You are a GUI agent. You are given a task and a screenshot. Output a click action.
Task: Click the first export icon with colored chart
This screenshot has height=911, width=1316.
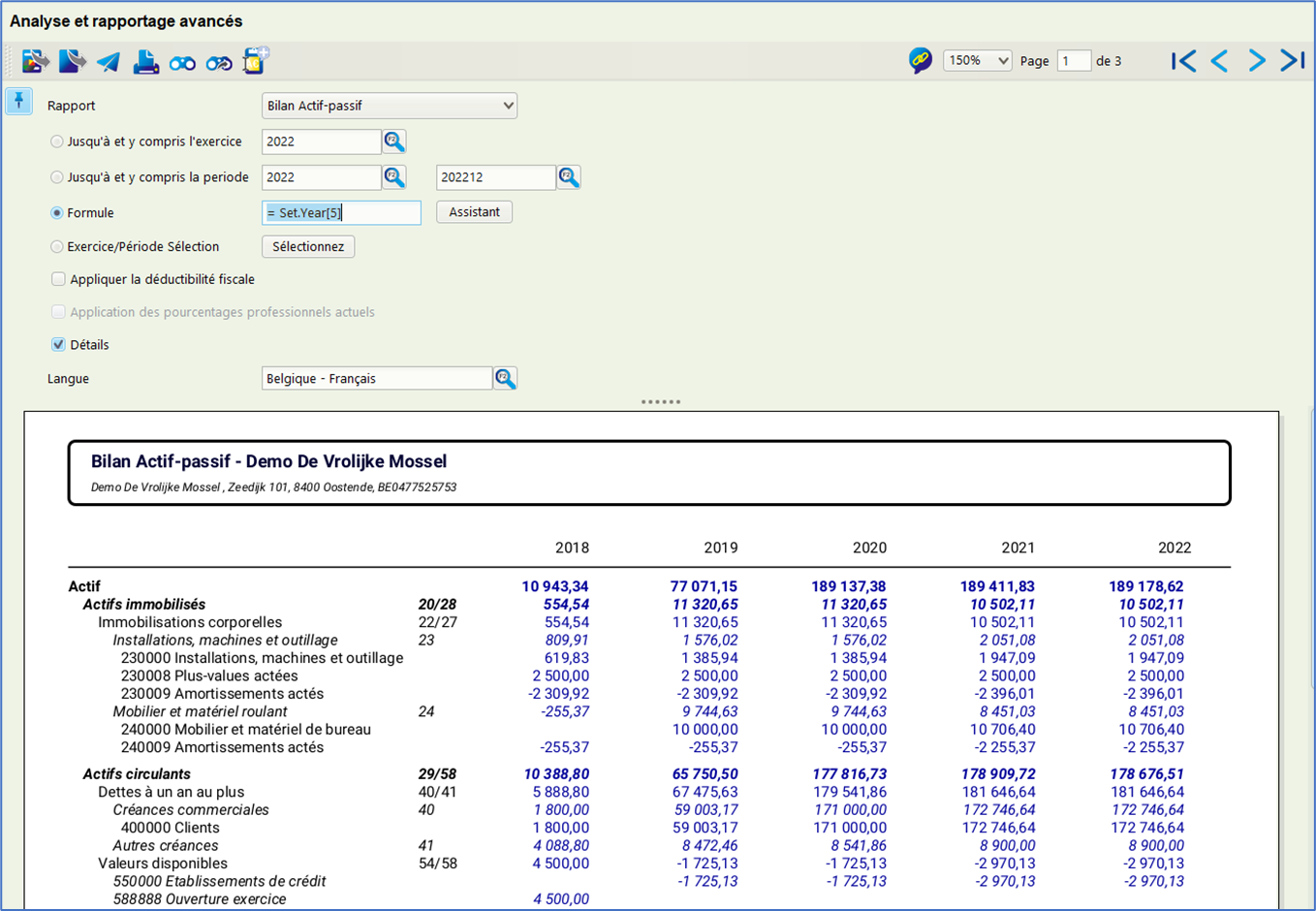tap(35, 61)
